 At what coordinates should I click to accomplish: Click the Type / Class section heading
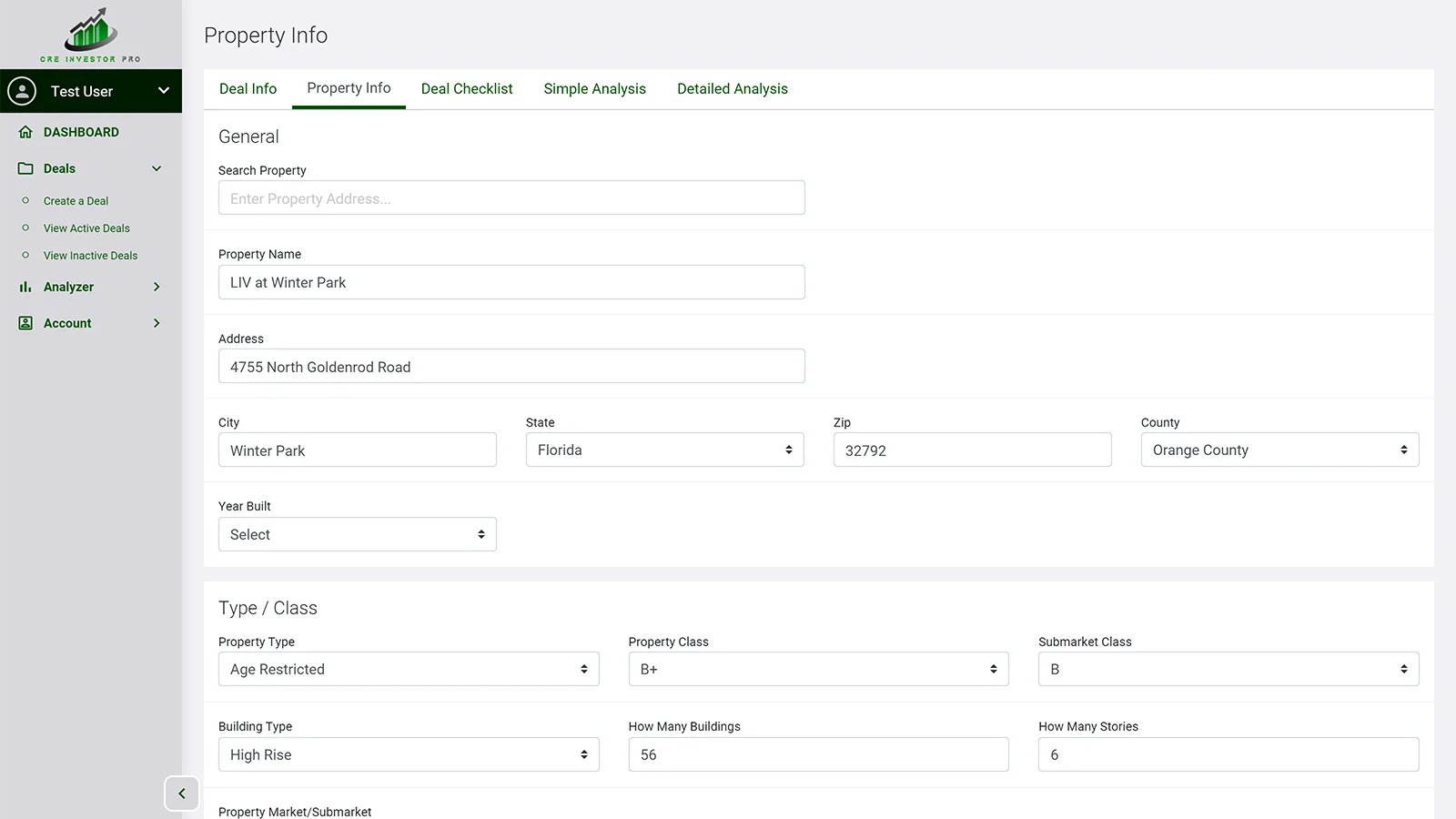(268, 608)
